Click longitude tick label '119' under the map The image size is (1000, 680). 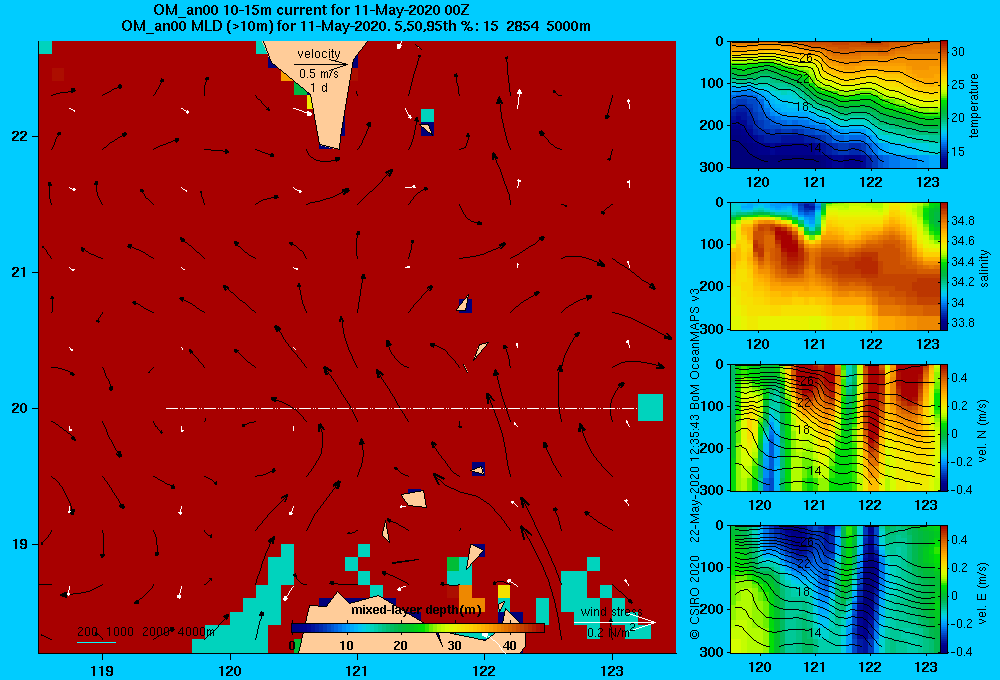tap(102, 670)
